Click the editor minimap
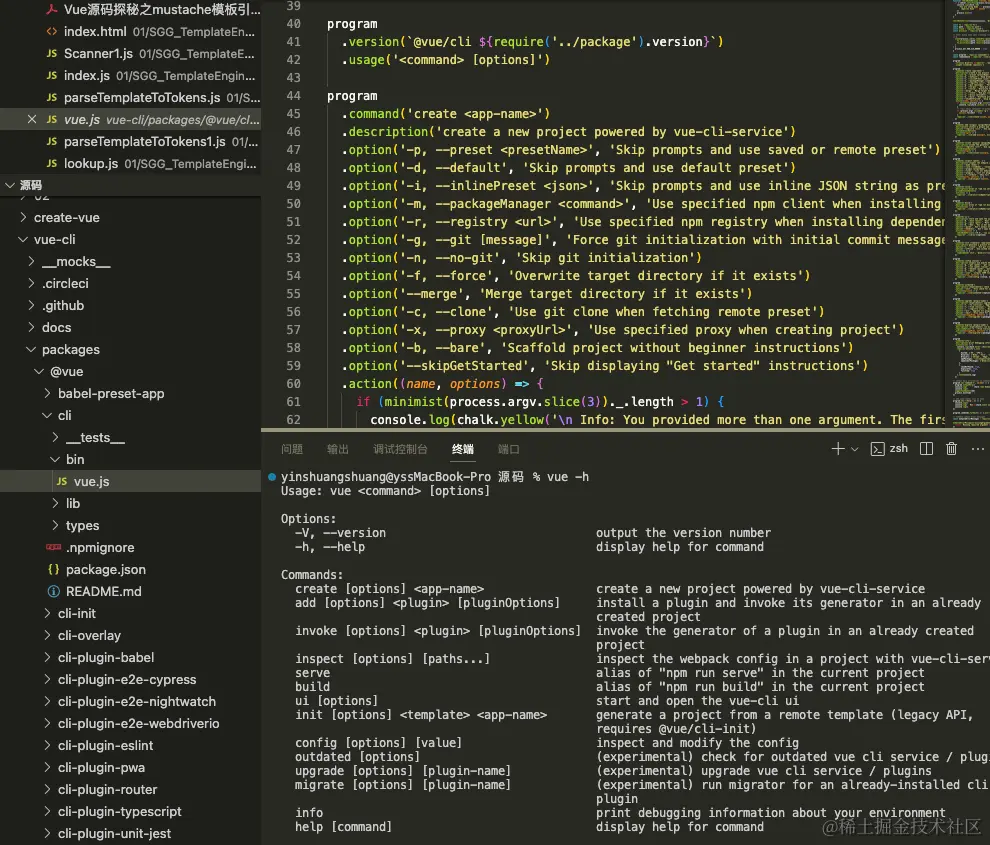This screenshot has height=845, width=990. [x=970, y=213]
